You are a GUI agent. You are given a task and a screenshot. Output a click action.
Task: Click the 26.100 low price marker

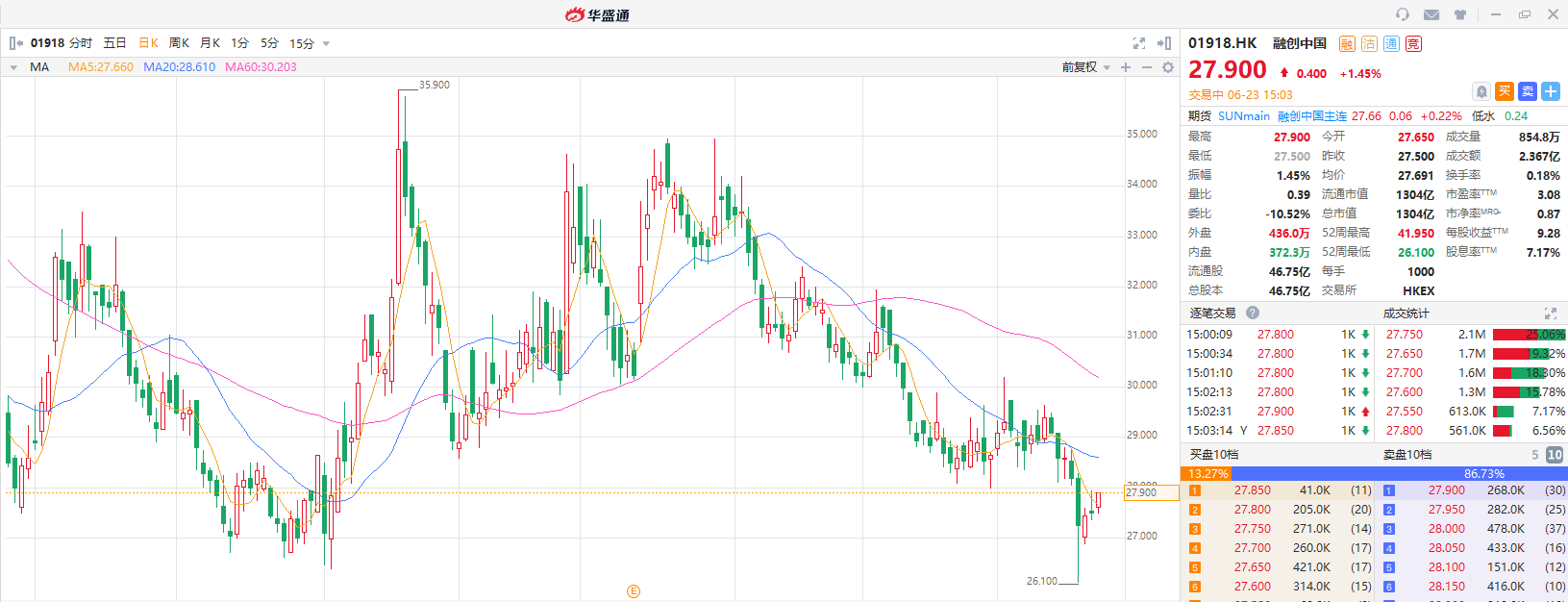1042,581
